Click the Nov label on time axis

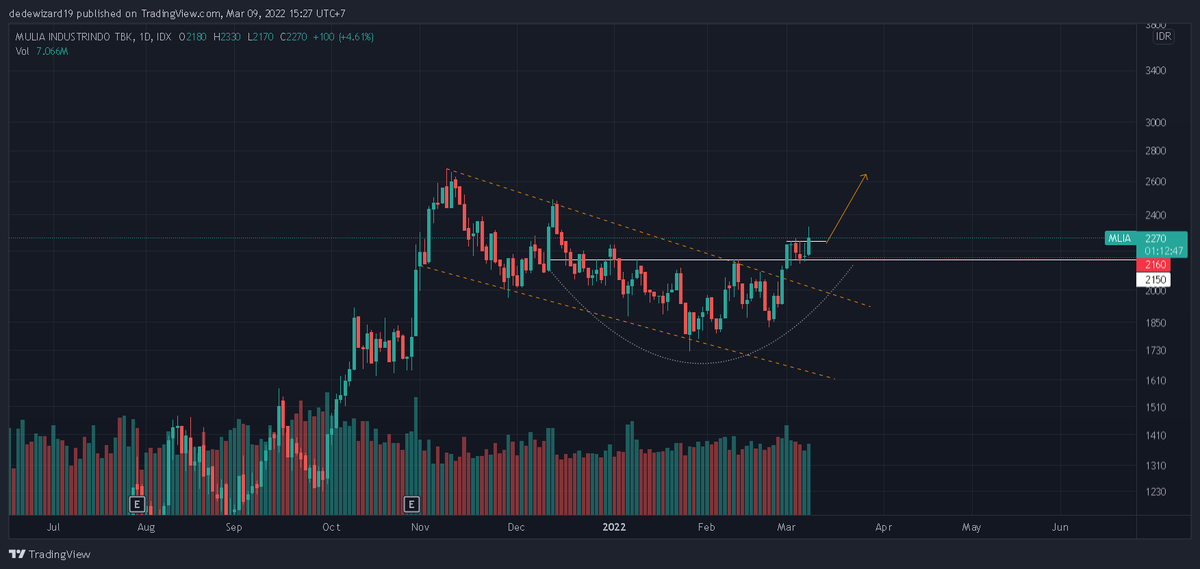pos(420,526)
